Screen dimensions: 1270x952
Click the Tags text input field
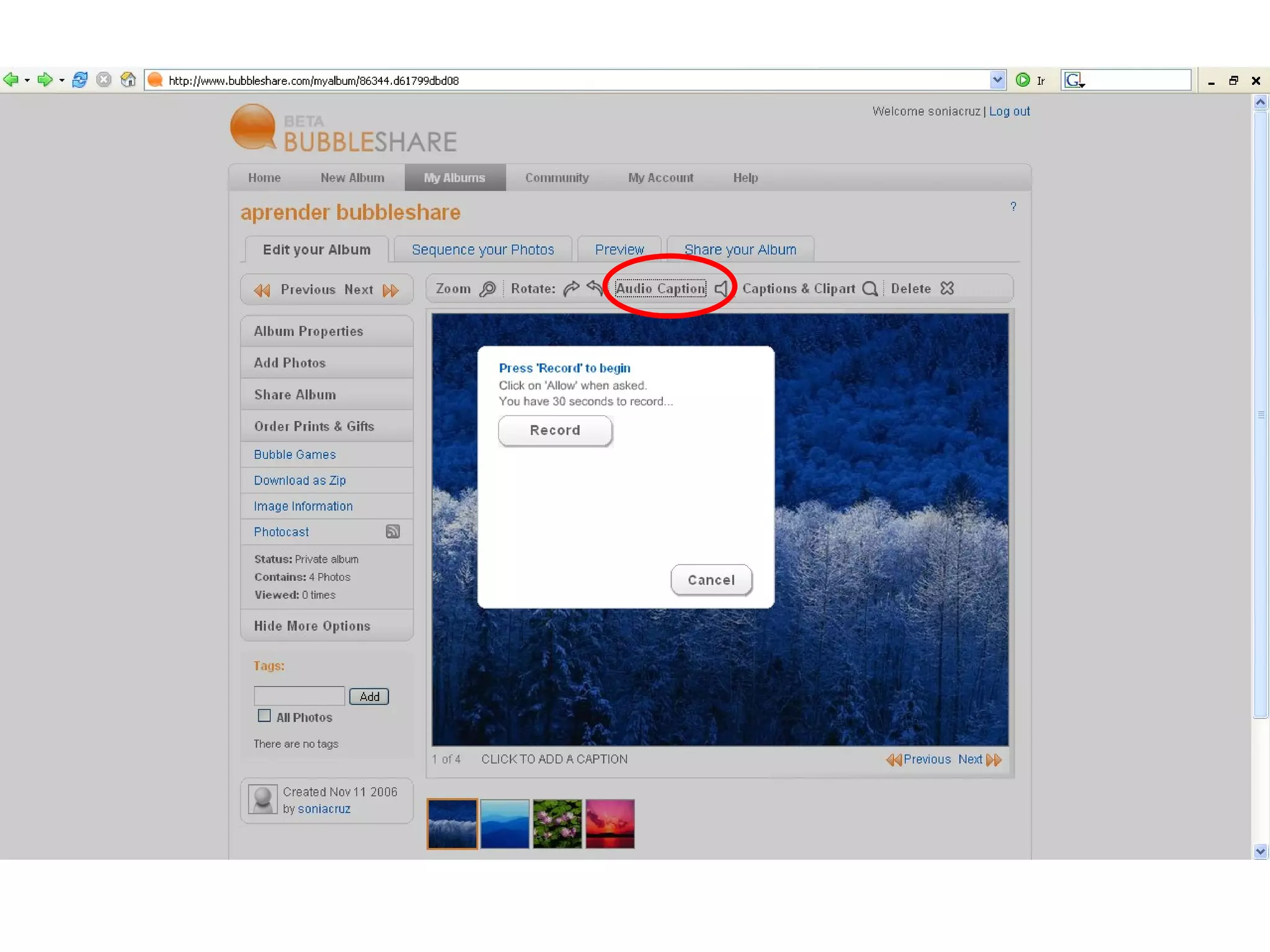pyautogui.click(x=299, y=696)
